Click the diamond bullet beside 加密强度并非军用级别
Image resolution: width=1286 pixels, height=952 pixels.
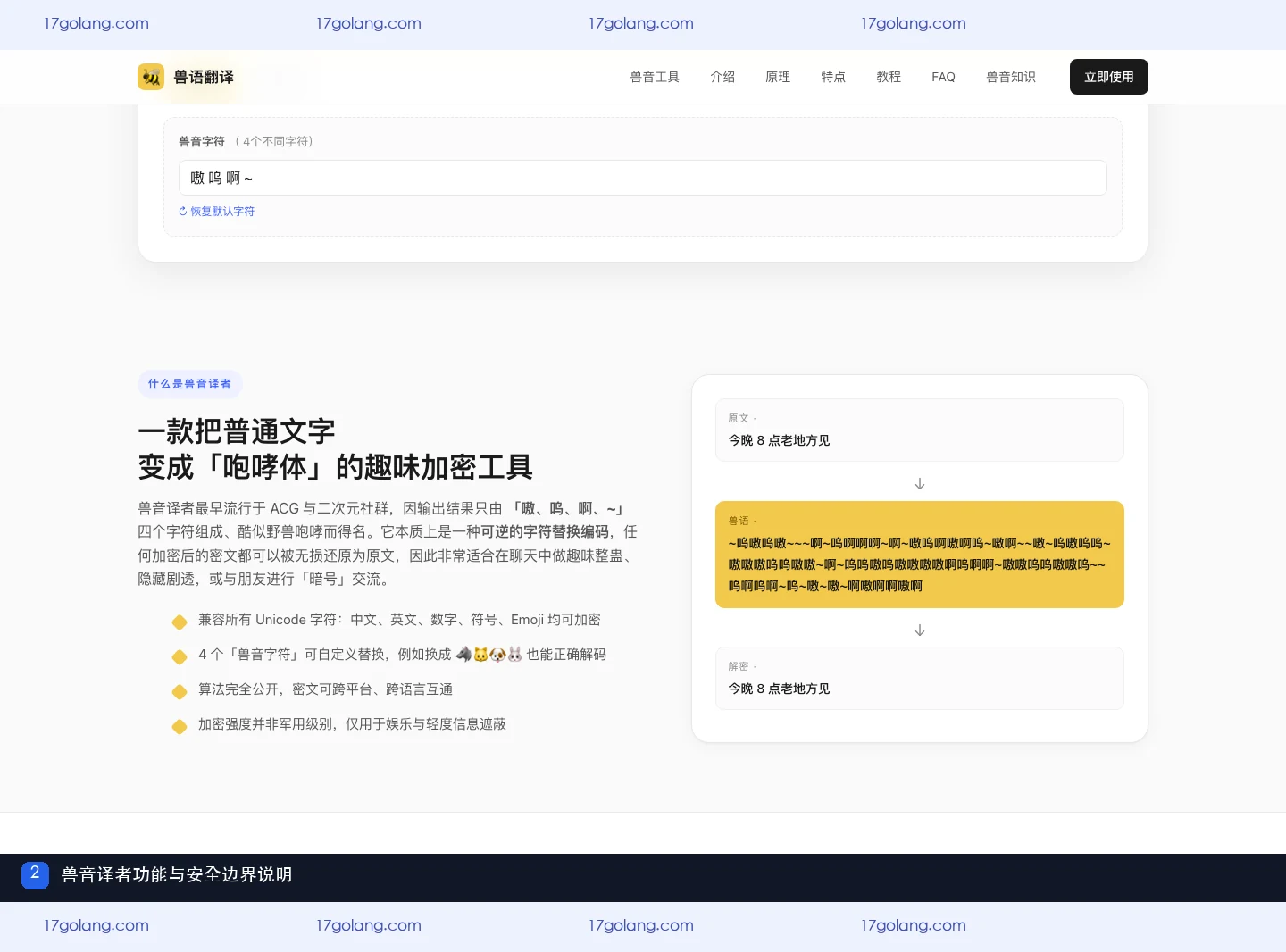(x=180, y=726)
